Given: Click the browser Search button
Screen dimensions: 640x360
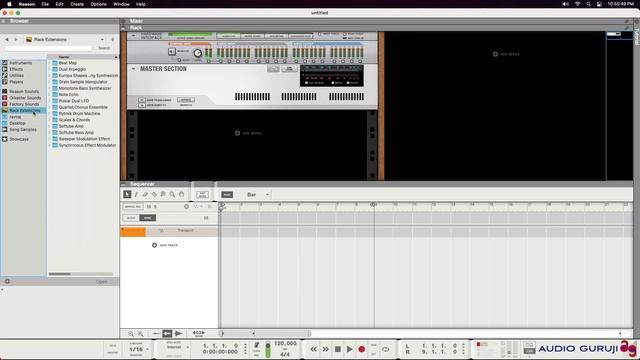Looking at the screenshot, I should pos(104,48).
